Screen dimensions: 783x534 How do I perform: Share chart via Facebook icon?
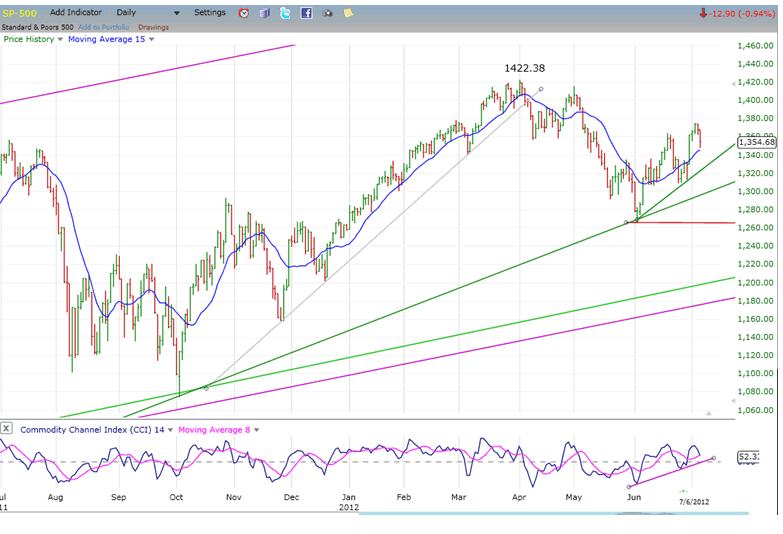[x=306, y=13]
